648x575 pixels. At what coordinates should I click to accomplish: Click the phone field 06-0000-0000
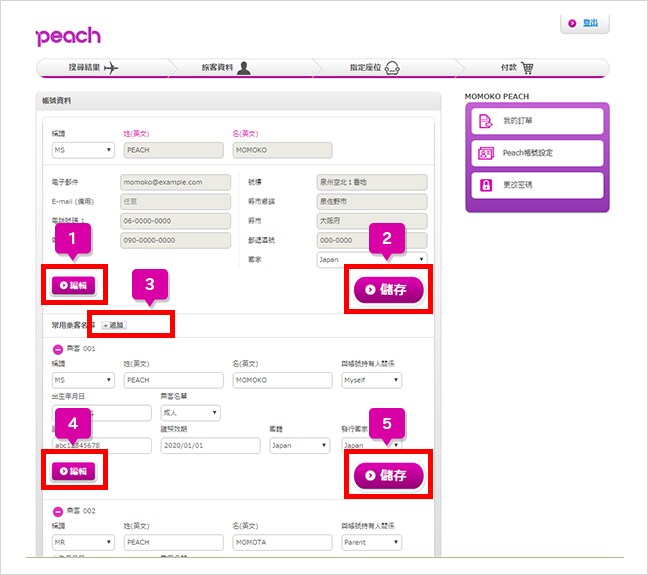pos(176,221)
